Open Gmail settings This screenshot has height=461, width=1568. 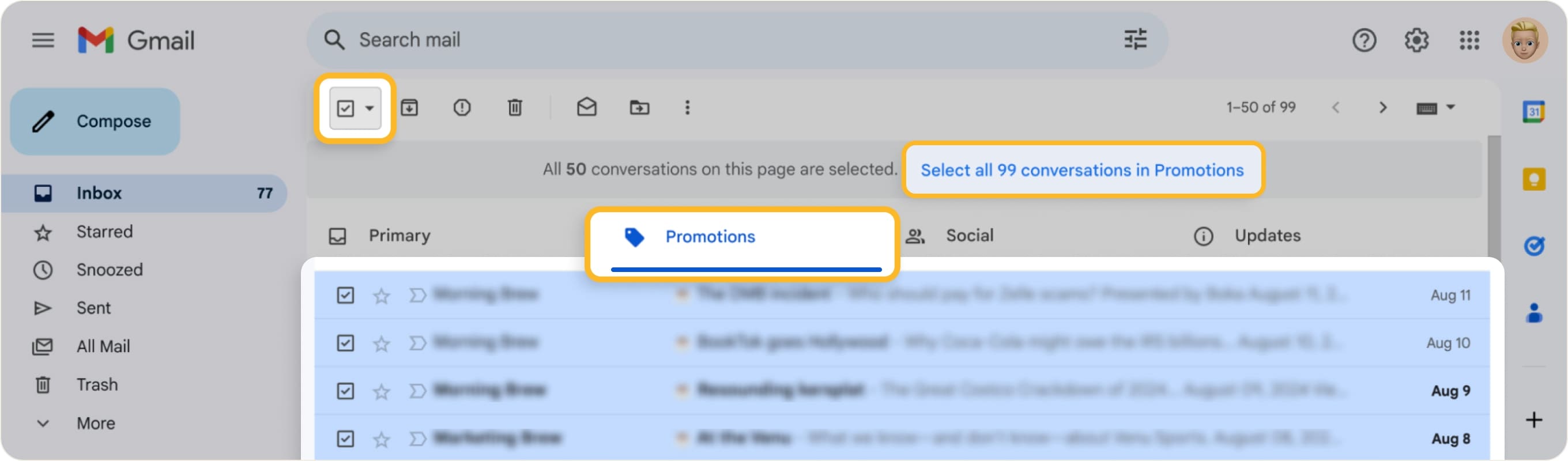(x=1415, y=40)
